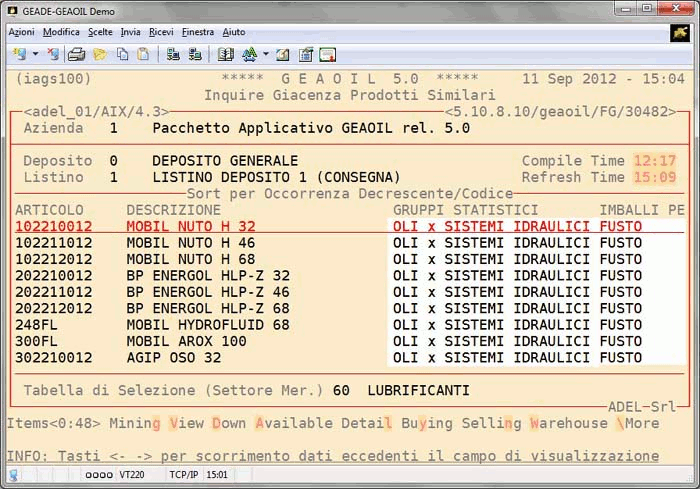Select row MOBIL HYDROFLUID 68
Screen dimensions: 700x489
pyautogui.click(x=207, y=325)
